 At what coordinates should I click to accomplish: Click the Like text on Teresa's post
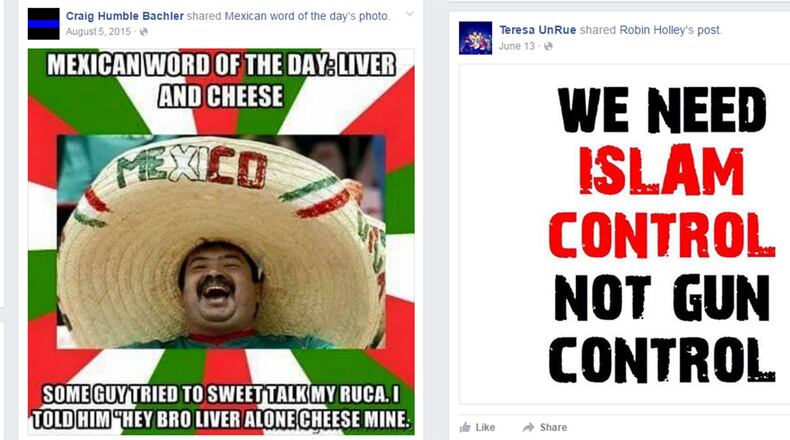coord(485,427)
